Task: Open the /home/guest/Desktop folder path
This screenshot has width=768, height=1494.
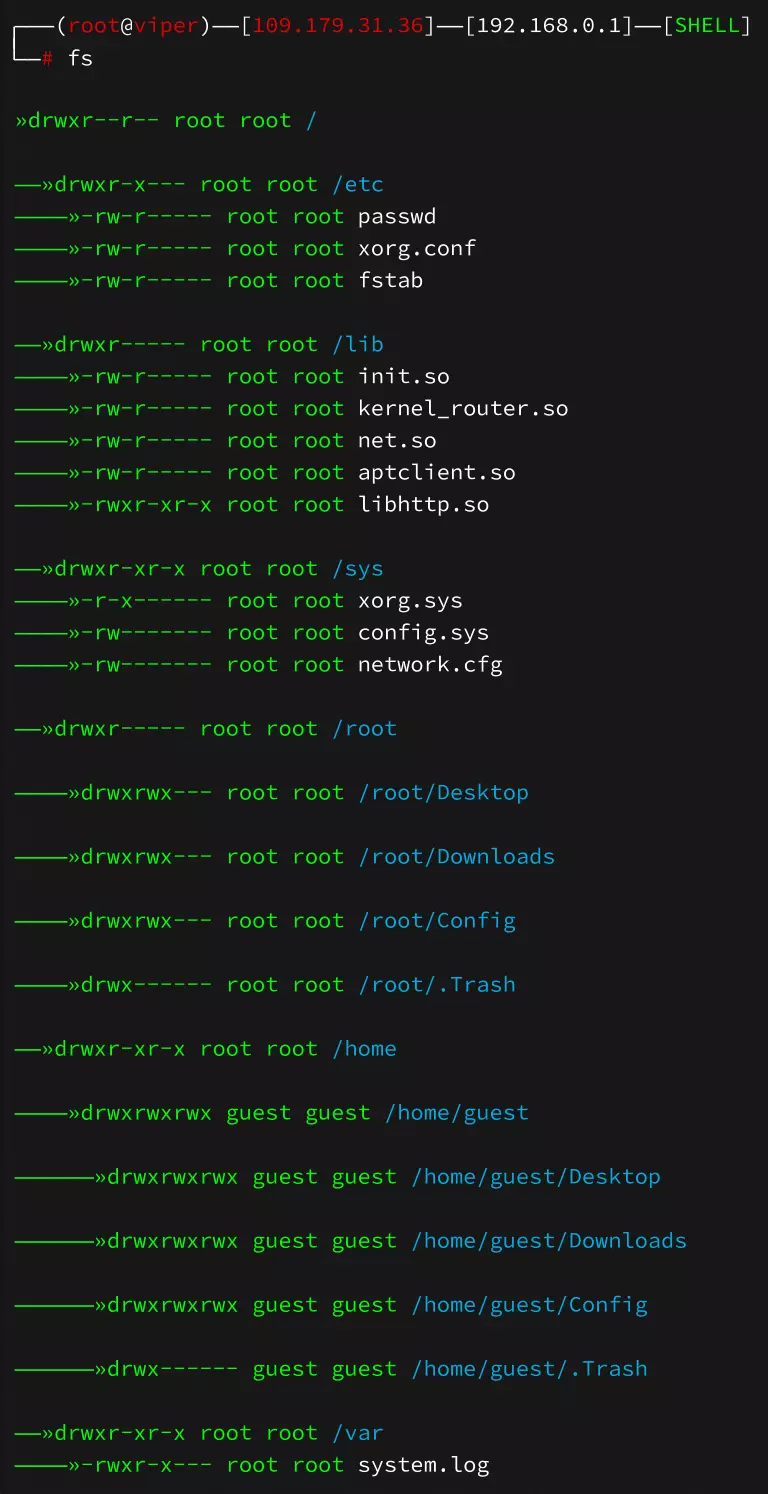Action: tap(536, 1177)
